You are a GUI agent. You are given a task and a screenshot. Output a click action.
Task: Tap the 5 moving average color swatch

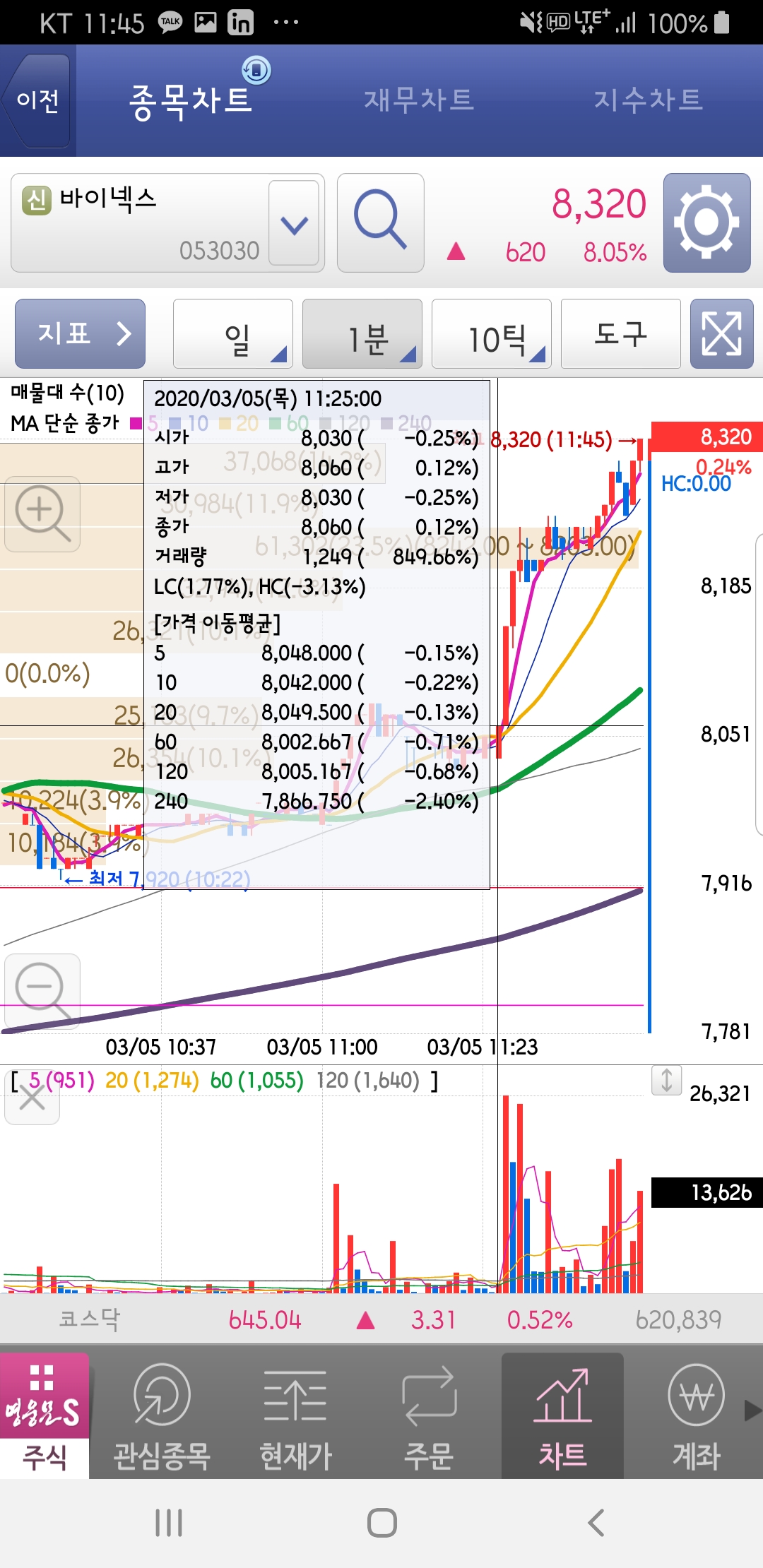pyautogui.click(x=136, y=424)
